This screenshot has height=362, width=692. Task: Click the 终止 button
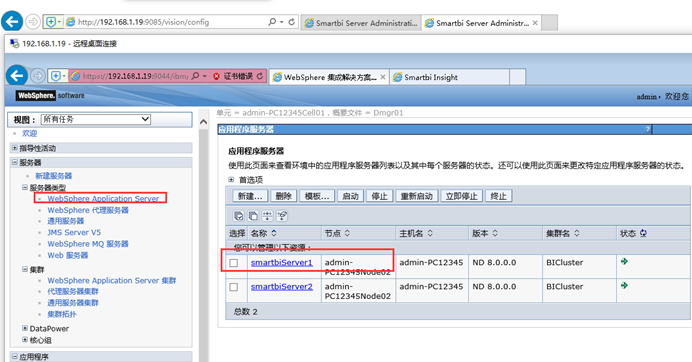pyautogui.click(x=499, y=196)
